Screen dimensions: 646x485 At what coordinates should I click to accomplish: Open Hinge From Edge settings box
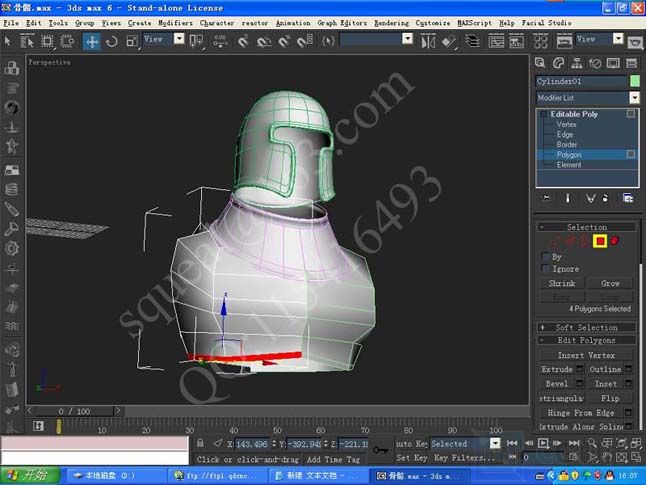628,412
